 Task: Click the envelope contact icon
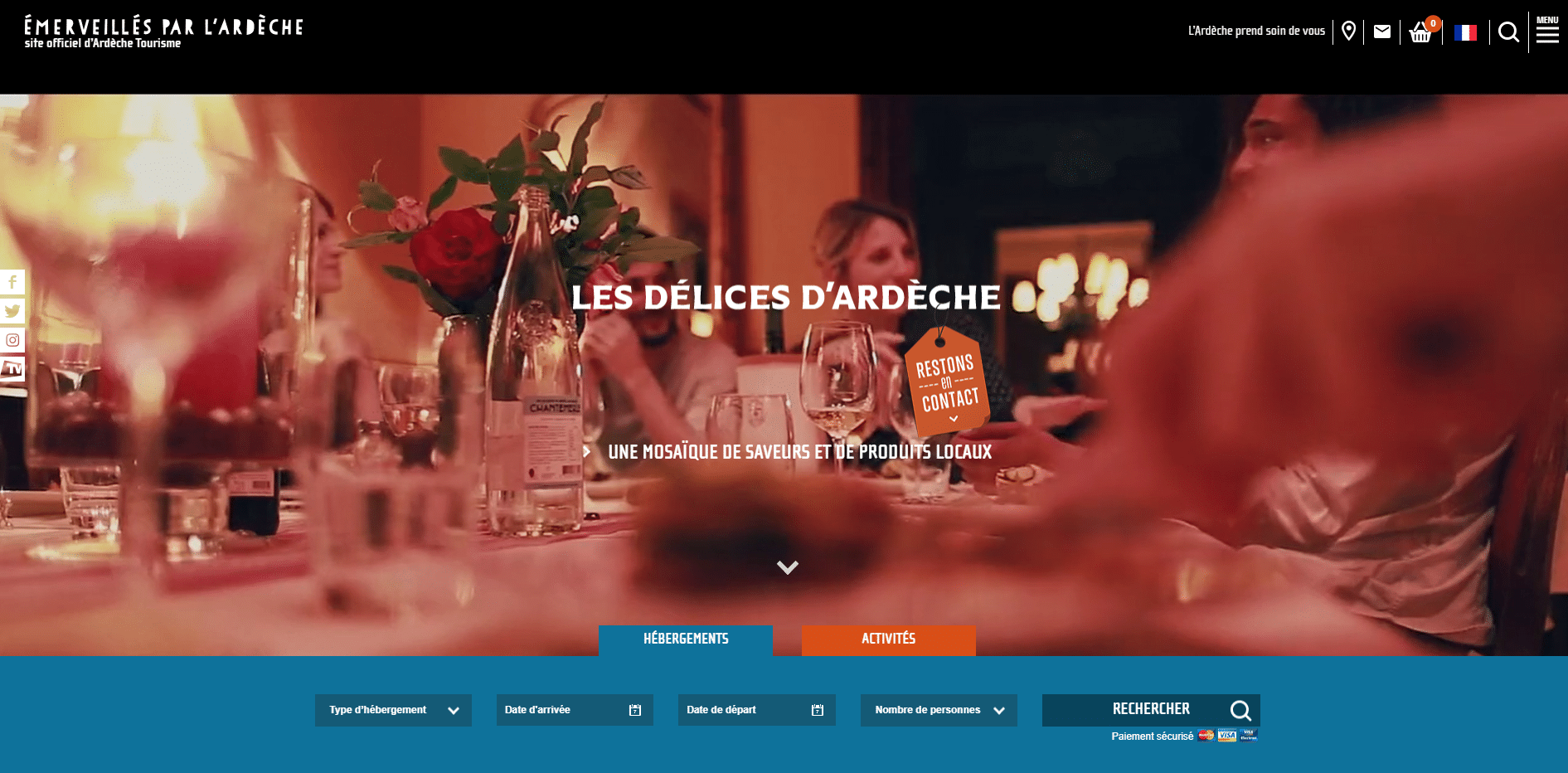1382,32
